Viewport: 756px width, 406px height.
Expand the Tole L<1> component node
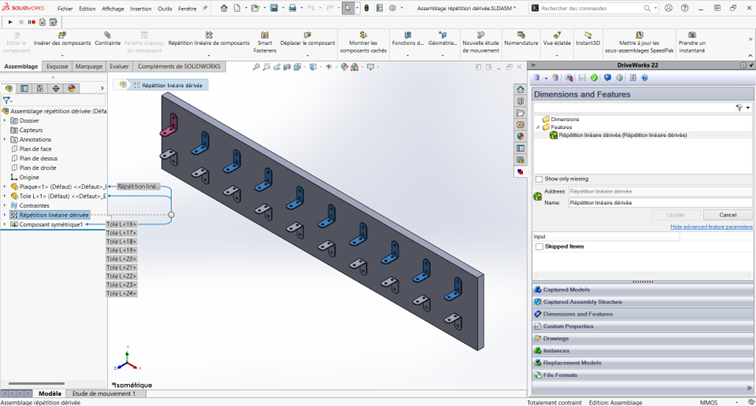click(5, 196)
